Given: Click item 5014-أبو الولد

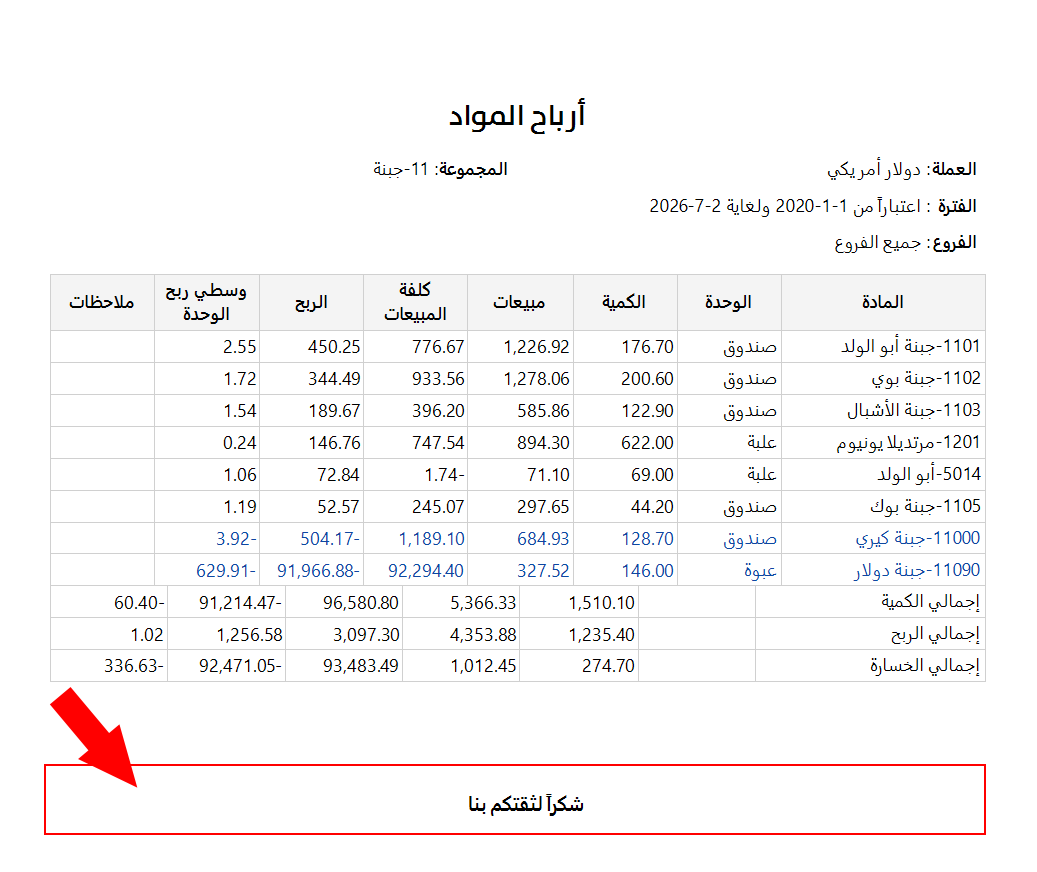Looking at the screenshot, I should (x=929, y=475).
